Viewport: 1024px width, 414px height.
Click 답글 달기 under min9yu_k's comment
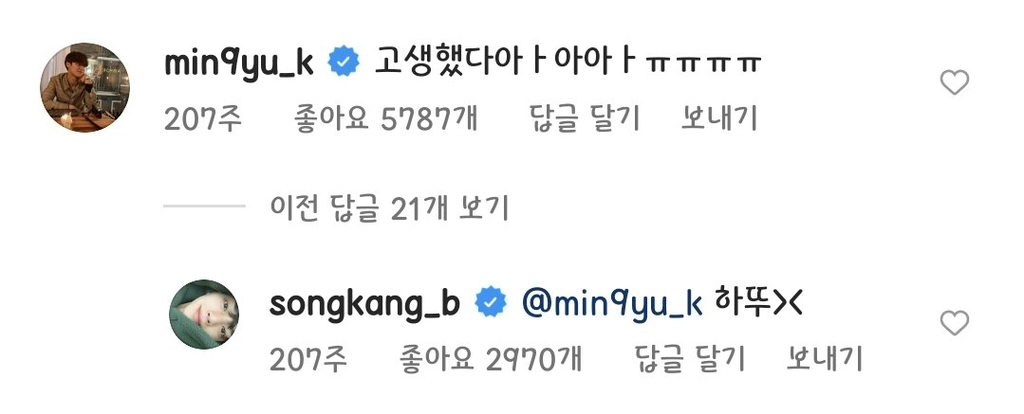point(583,119)
